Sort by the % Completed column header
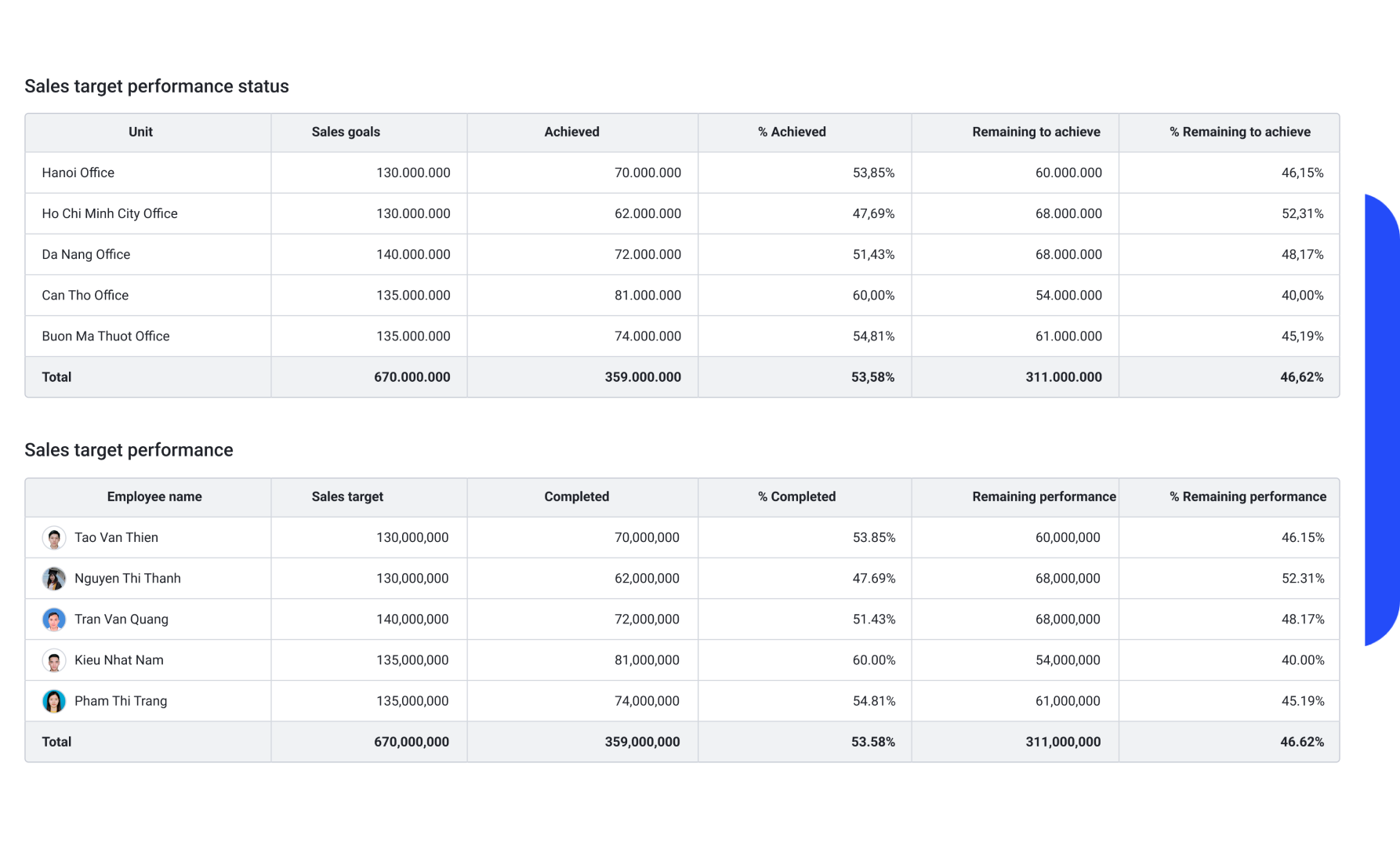The image size is (1400, 843). tap(796, 496)
